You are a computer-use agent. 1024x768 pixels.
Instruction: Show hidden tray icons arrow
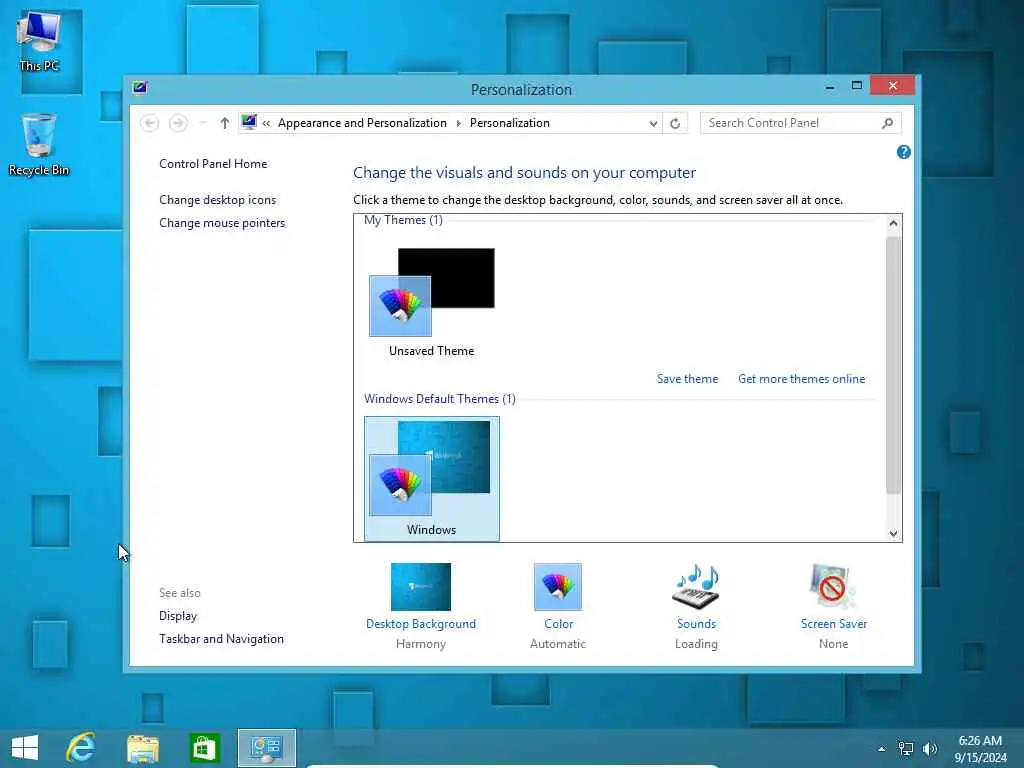tap(881, 749)
